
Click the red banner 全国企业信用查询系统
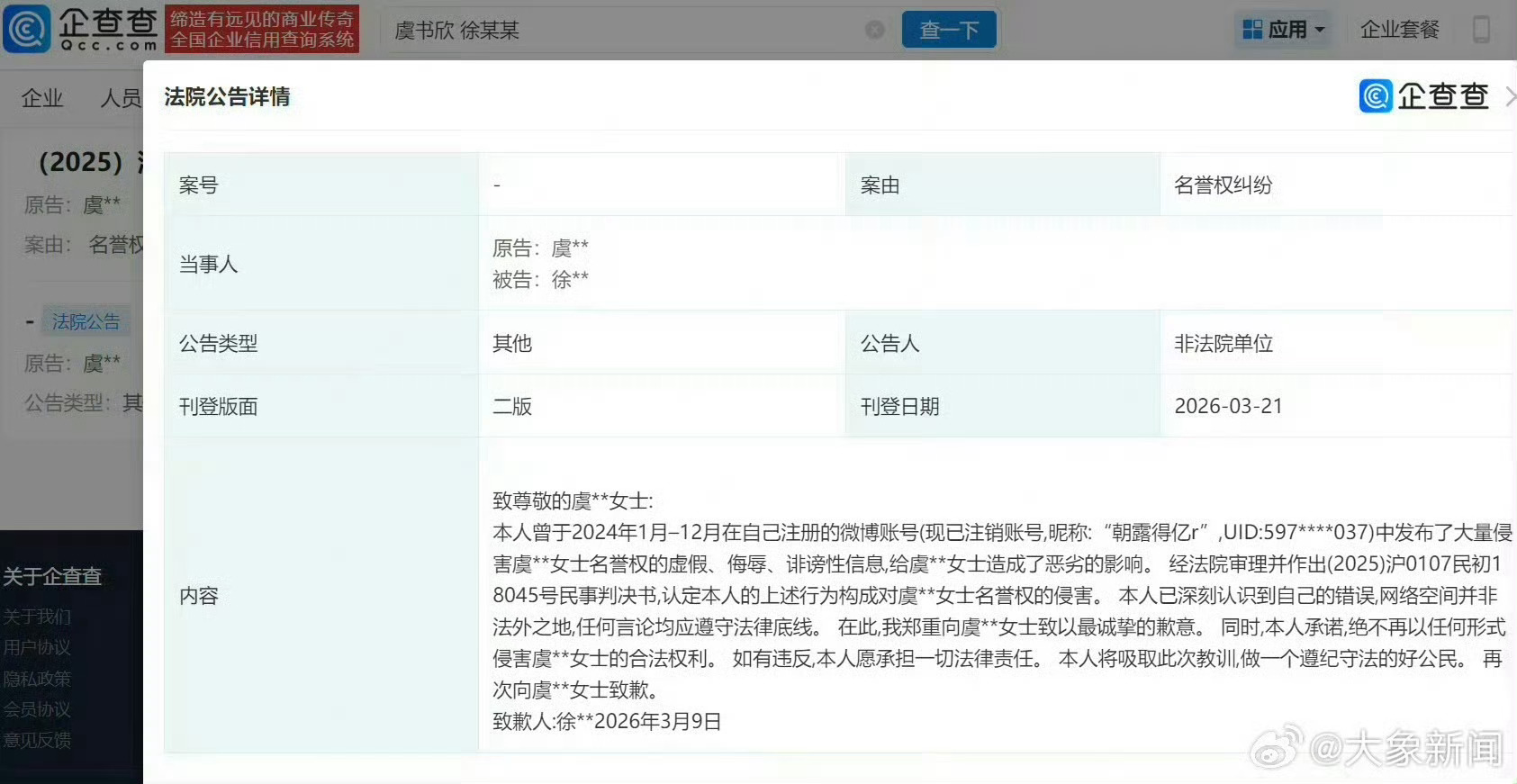pyautogui.click(x=262, y=29)
